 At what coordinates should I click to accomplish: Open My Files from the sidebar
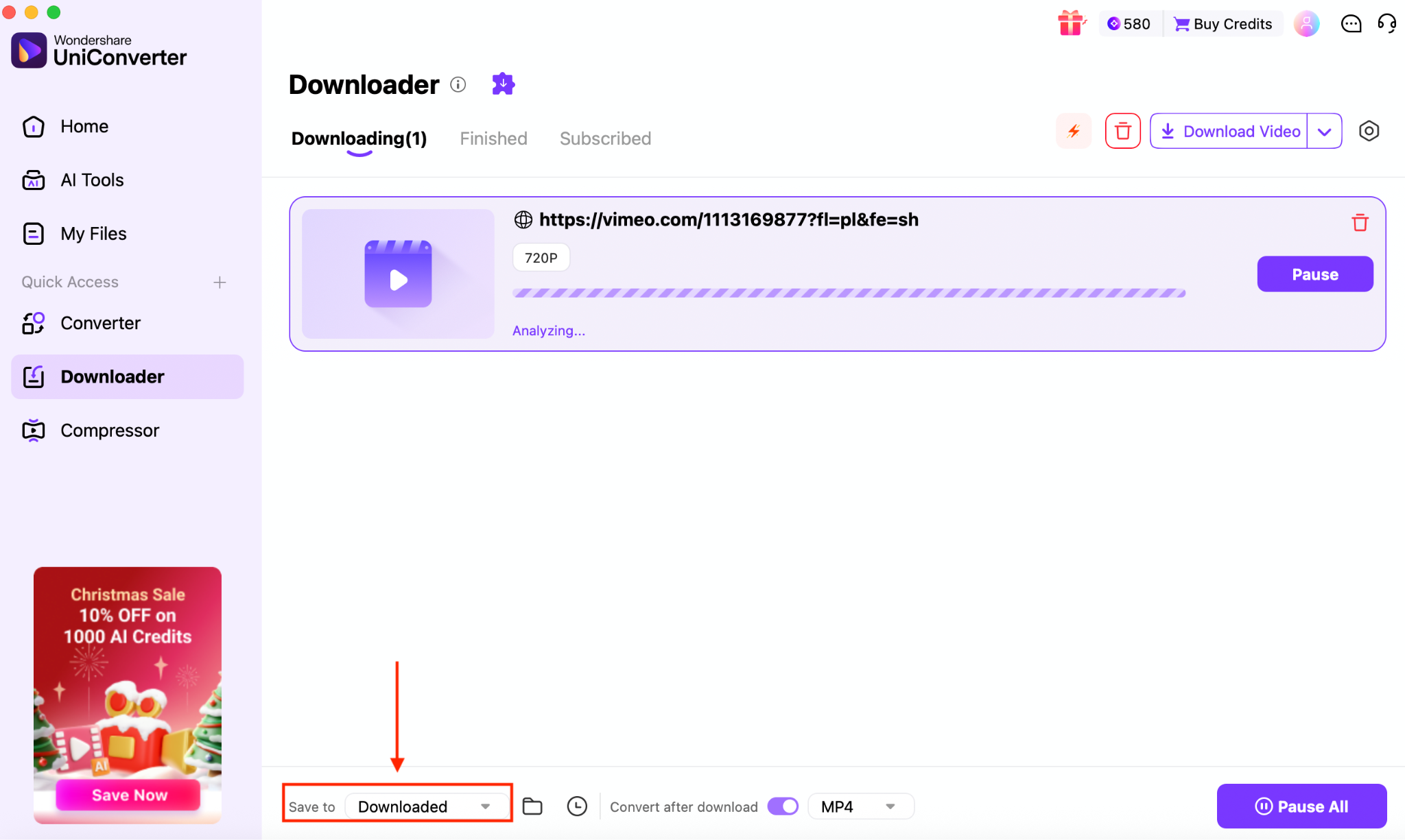click(93, 233)
